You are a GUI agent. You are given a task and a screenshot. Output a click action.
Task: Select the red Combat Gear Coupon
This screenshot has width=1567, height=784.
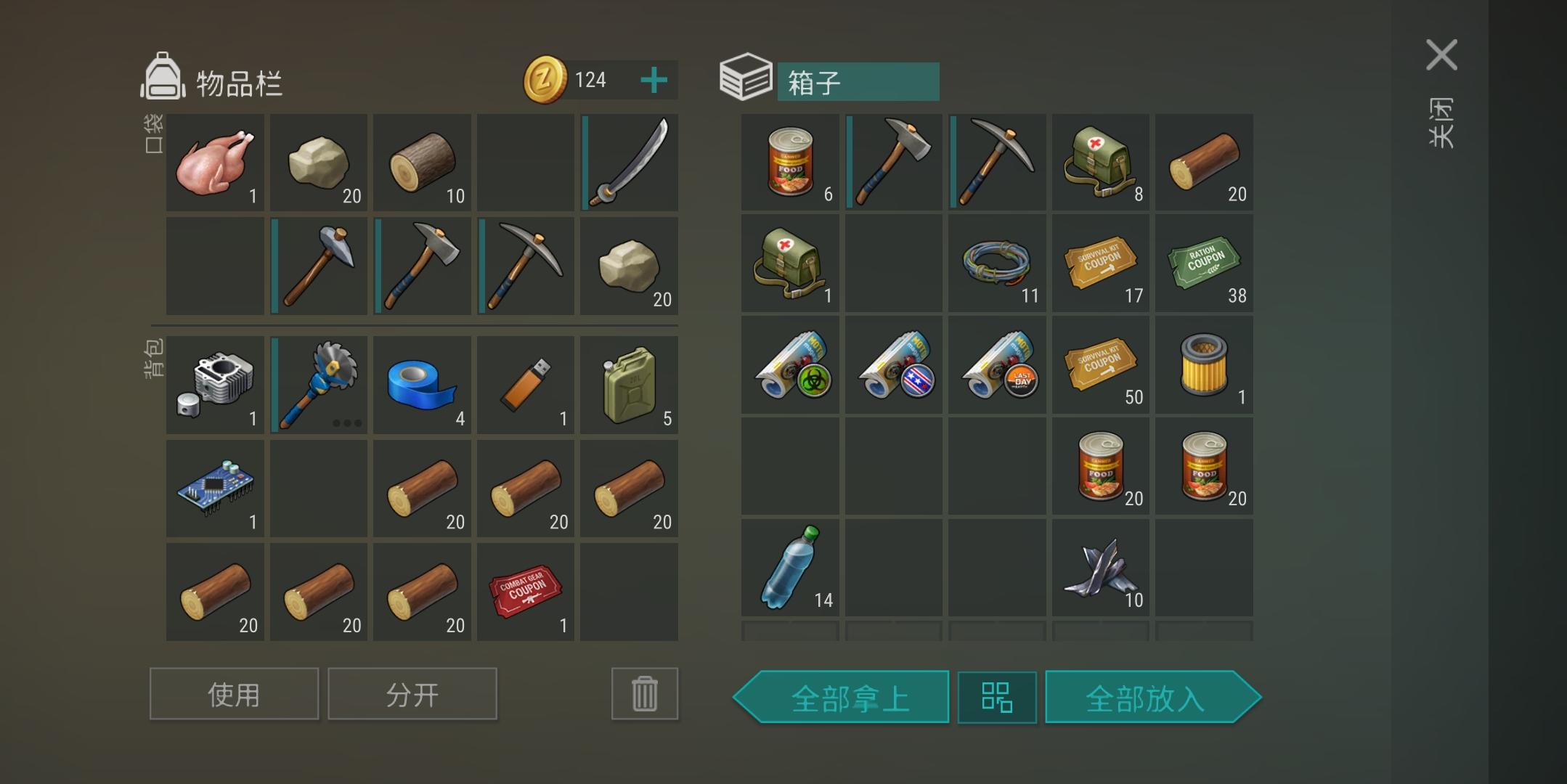click(x=526, y=592)
